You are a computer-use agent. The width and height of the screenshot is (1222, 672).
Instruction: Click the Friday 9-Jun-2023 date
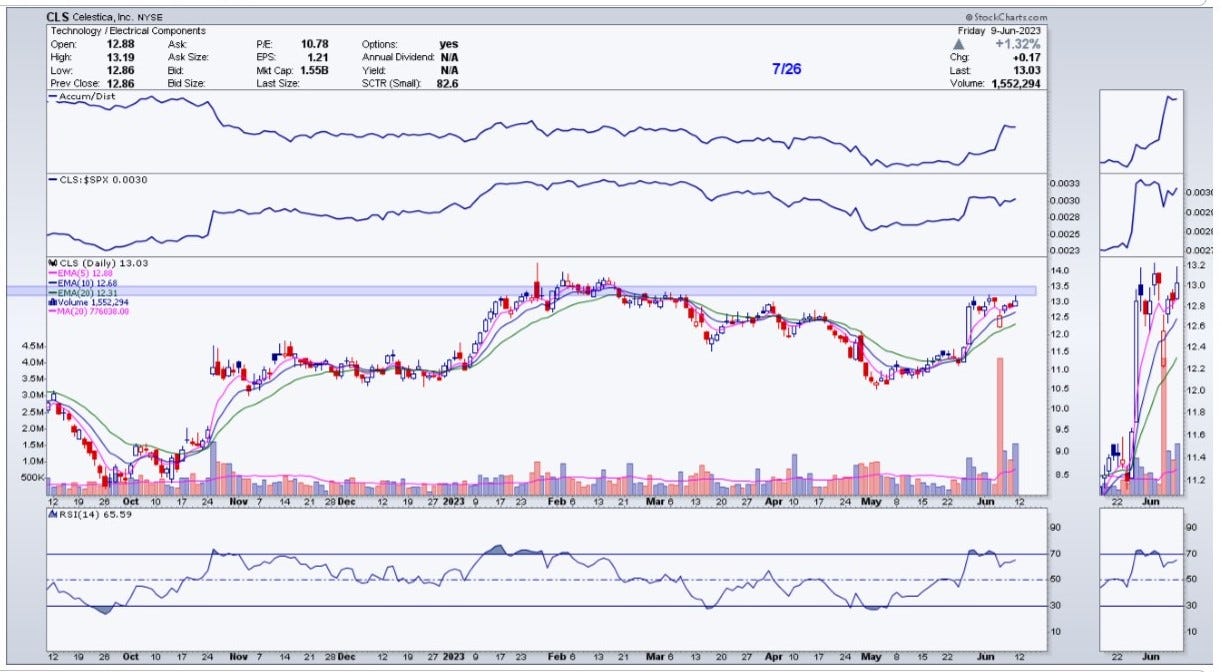(x=1000, y=31)
